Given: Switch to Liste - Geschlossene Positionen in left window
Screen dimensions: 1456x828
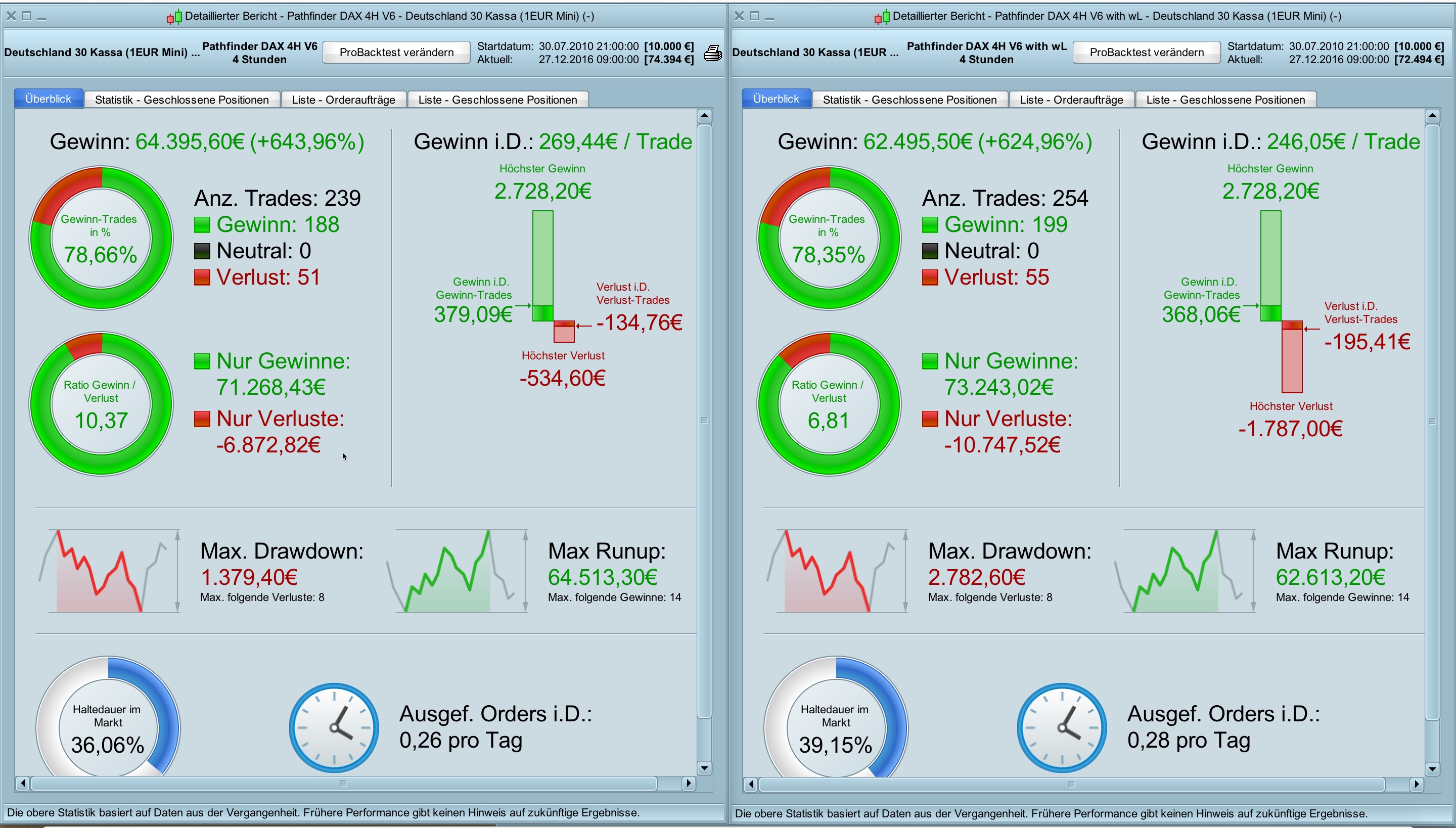Looking at the screenshot, I should click(497, 100).
